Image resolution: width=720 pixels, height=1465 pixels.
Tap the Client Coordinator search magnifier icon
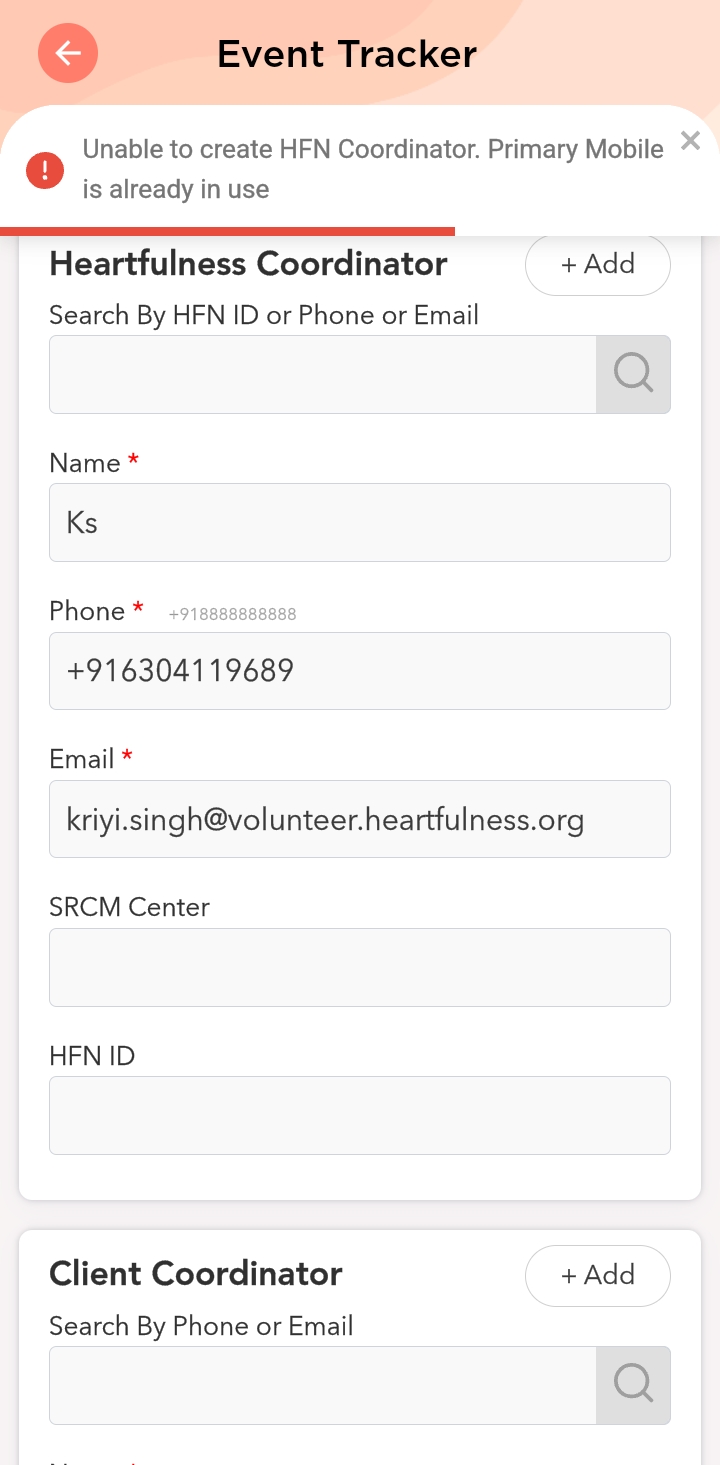633,1385
